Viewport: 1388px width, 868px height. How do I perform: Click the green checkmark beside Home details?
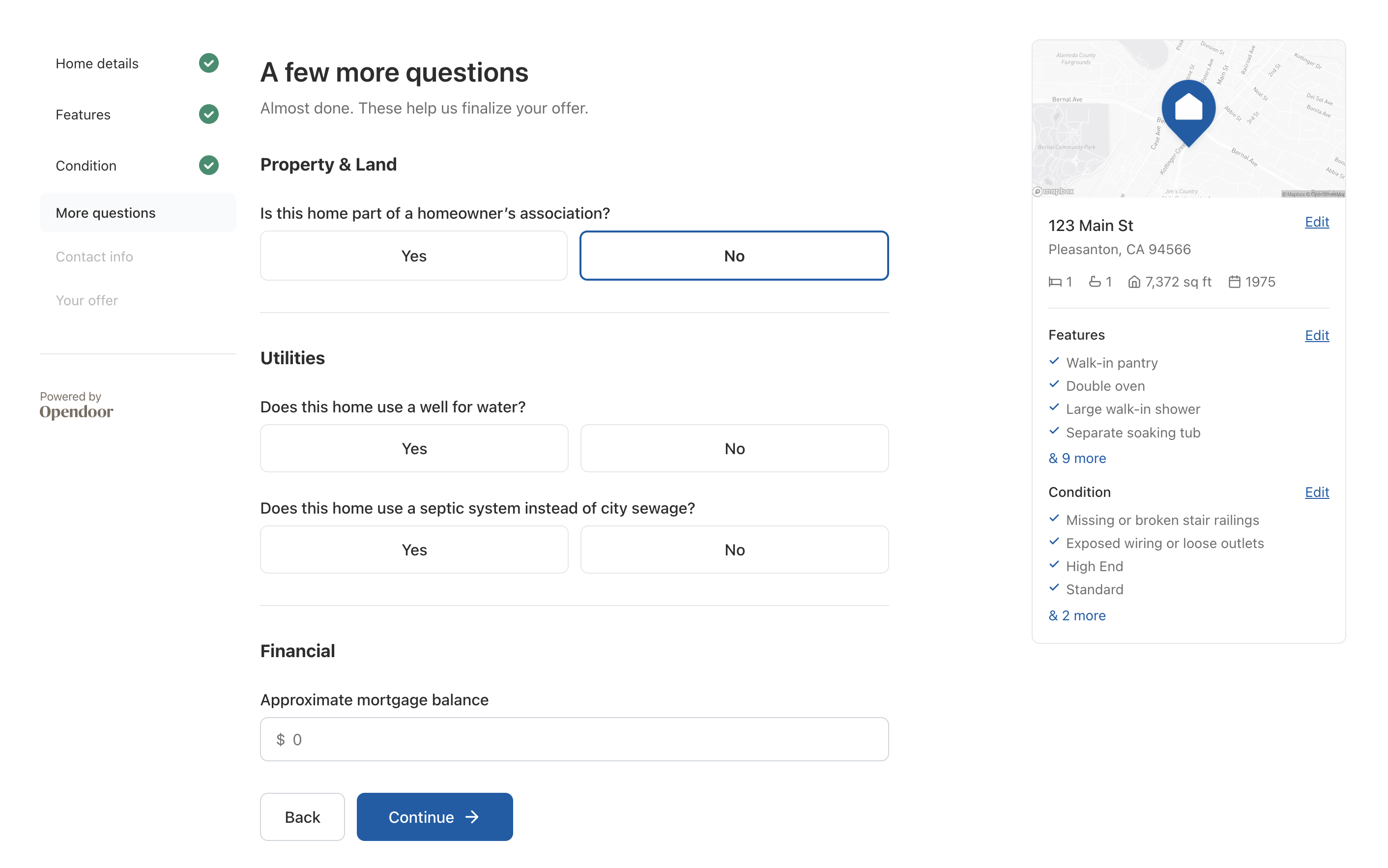pos(208,63)
